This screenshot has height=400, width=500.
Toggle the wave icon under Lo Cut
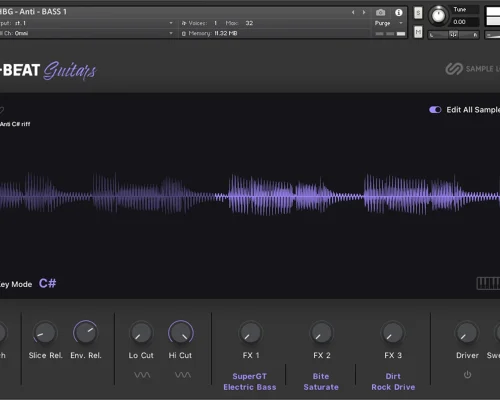click(x=142, y=375)
